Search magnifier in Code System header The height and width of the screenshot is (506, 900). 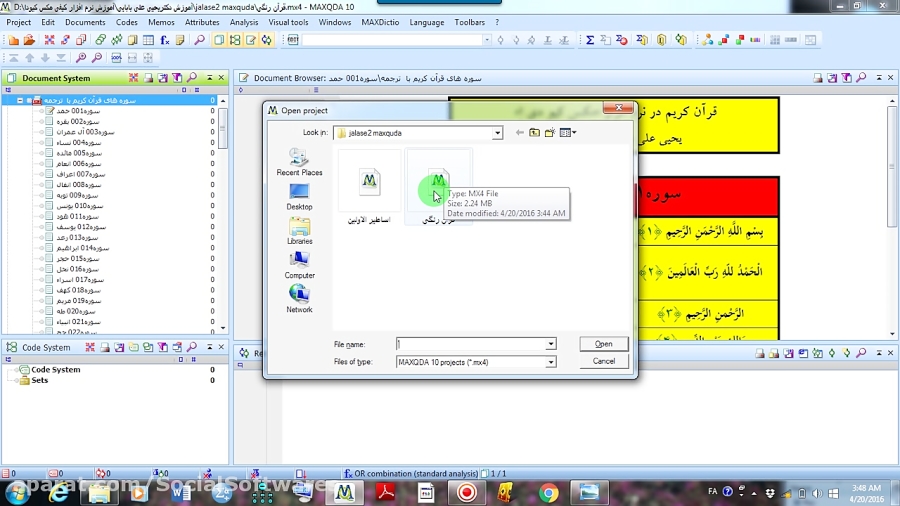pos(192,347)
